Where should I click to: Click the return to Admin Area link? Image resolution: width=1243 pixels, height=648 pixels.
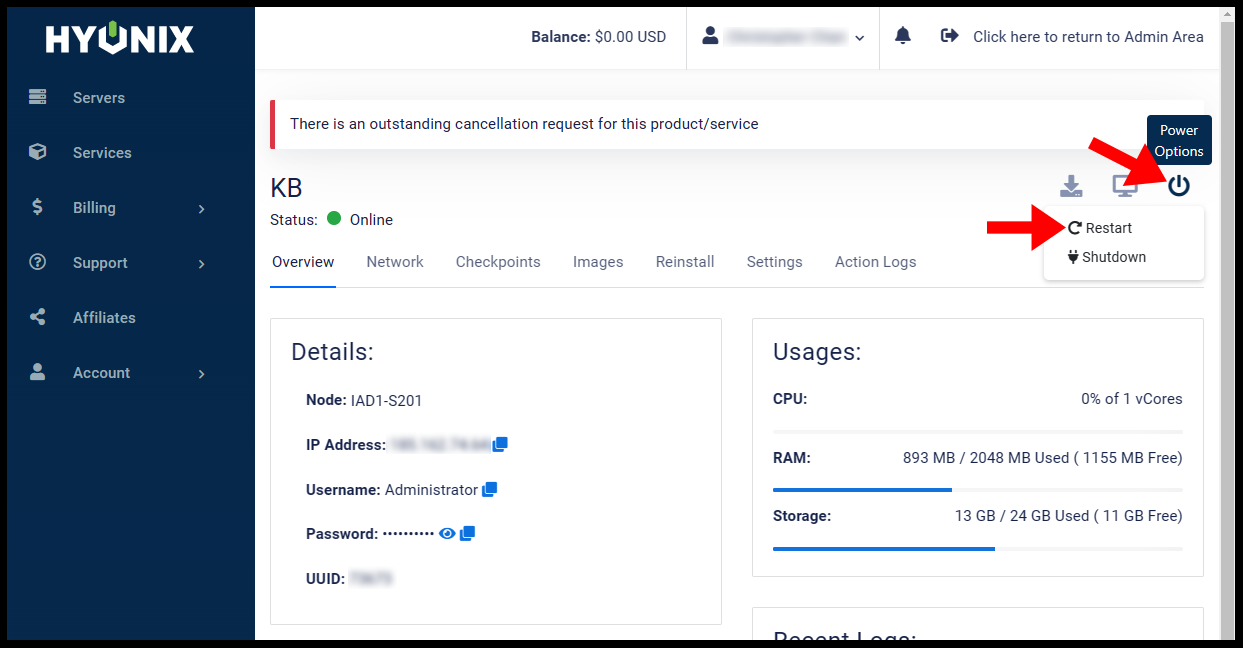[x=1073, y=37]
